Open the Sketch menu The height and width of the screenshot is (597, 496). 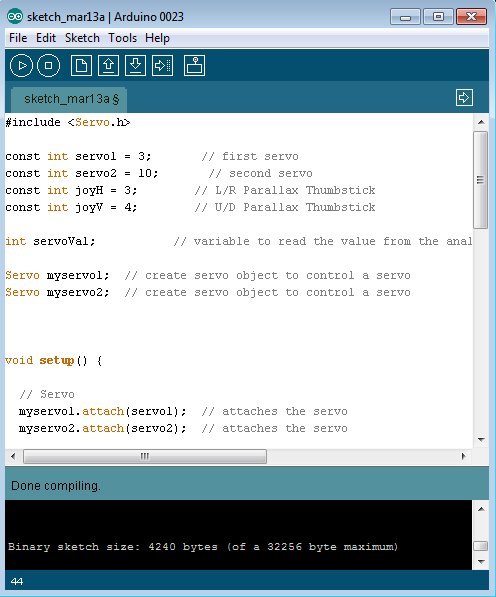coord(82,38)
